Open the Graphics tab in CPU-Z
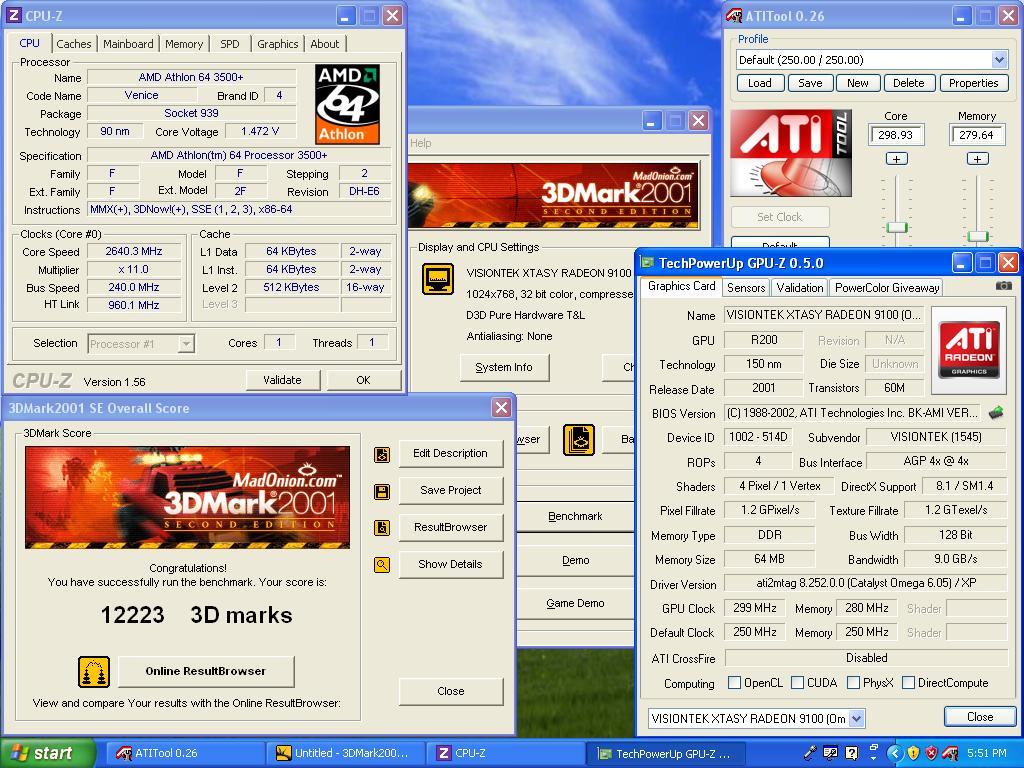Viewport: 1024px width, 768px height. 278,44
